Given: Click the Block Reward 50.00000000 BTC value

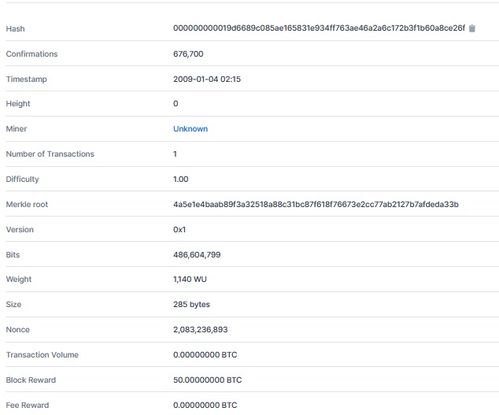Looking at the screenshot, I should click(x=207, y=380).
